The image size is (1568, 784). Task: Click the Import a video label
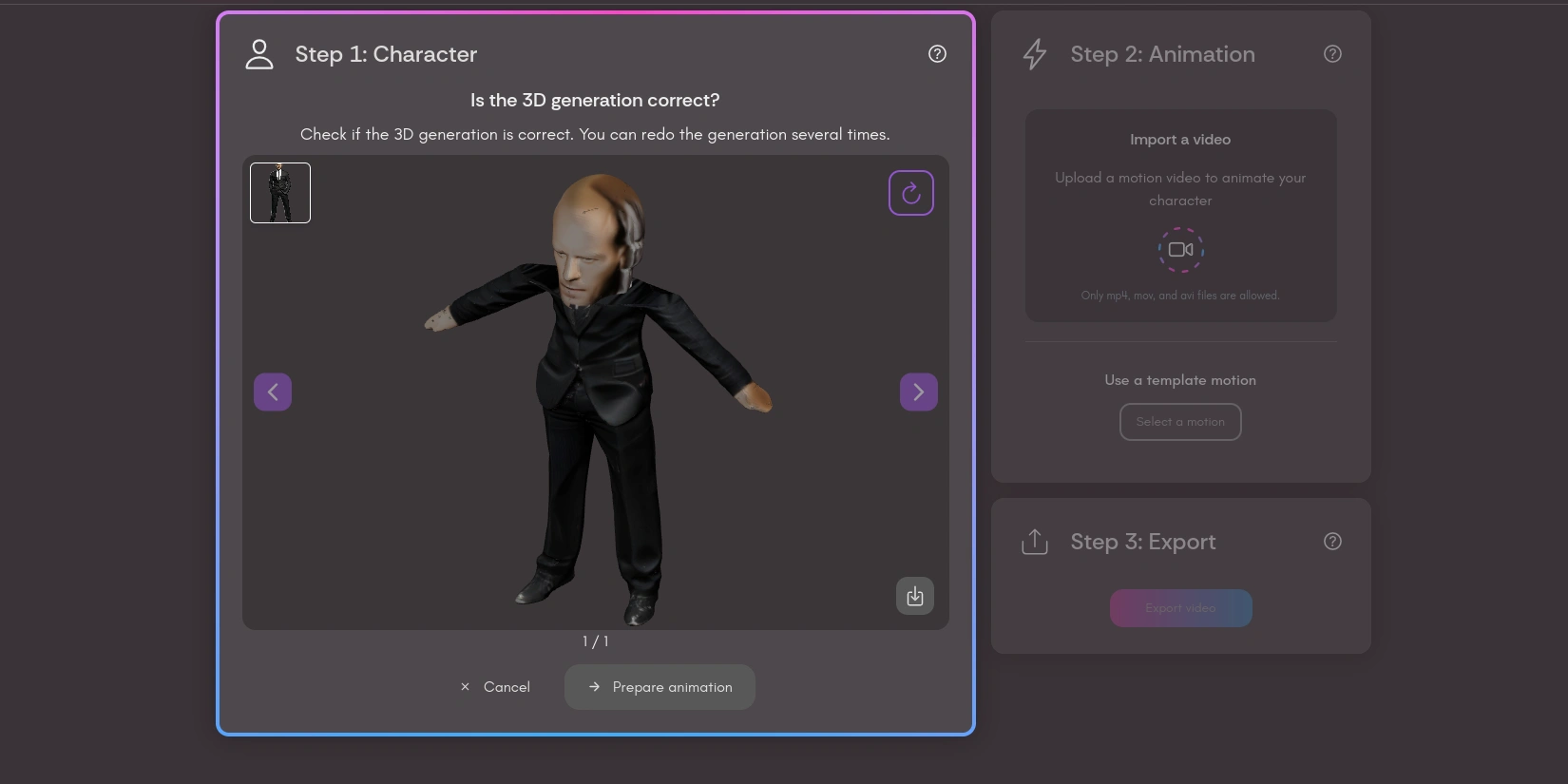(1179, 140)
